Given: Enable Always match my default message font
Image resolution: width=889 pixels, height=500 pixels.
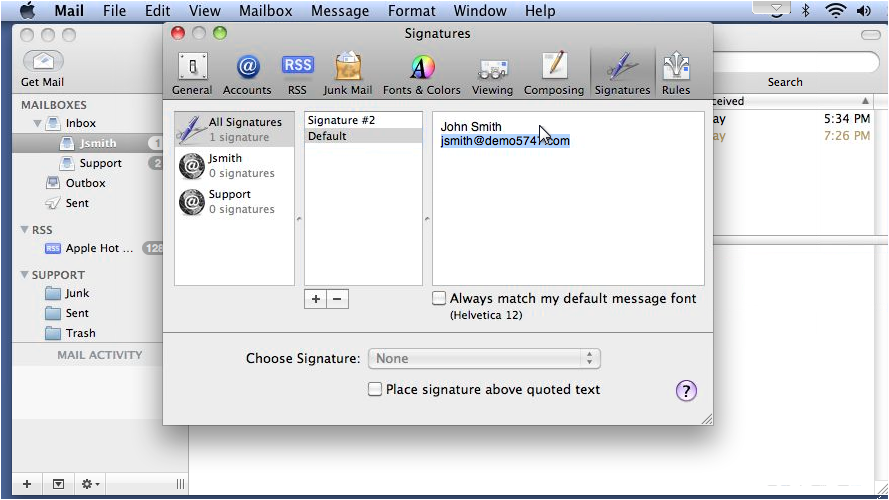Looking at the screenshot, I should 439,298.
